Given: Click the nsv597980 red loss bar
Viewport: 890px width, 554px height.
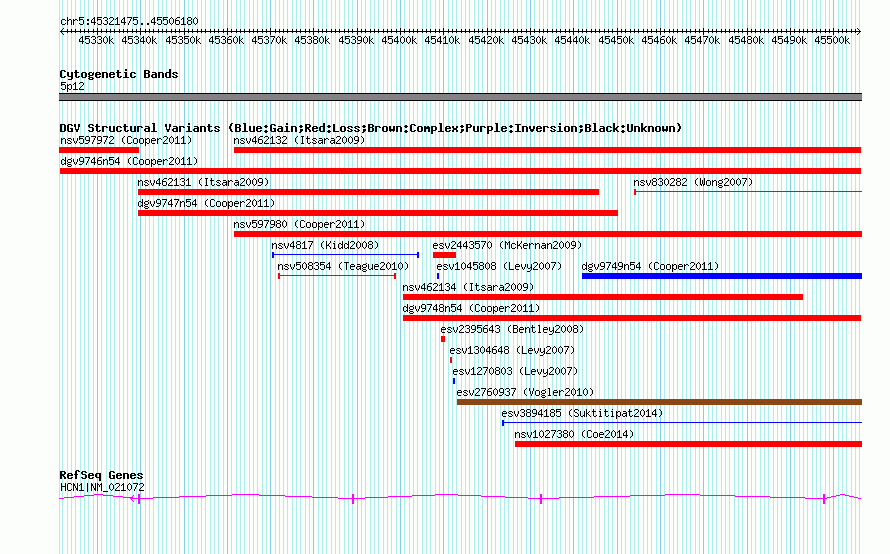Looking at the screenshot, I should 548,234.
